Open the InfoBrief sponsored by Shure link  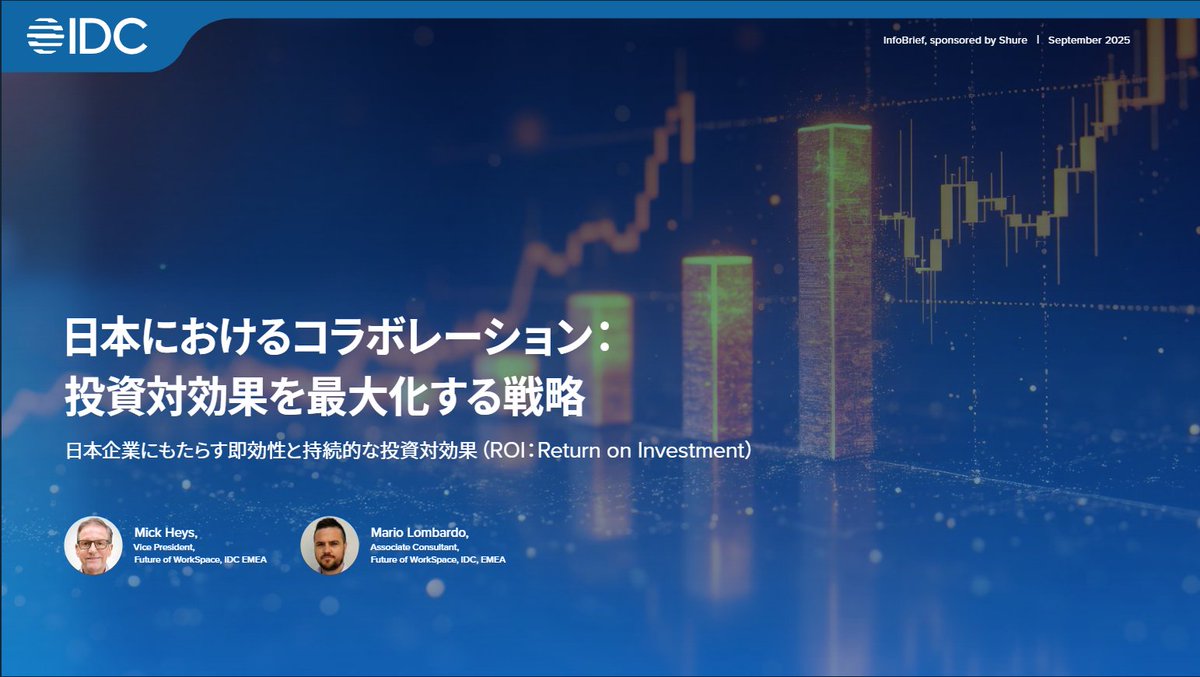pyautogui.click(x=954, y=40)
